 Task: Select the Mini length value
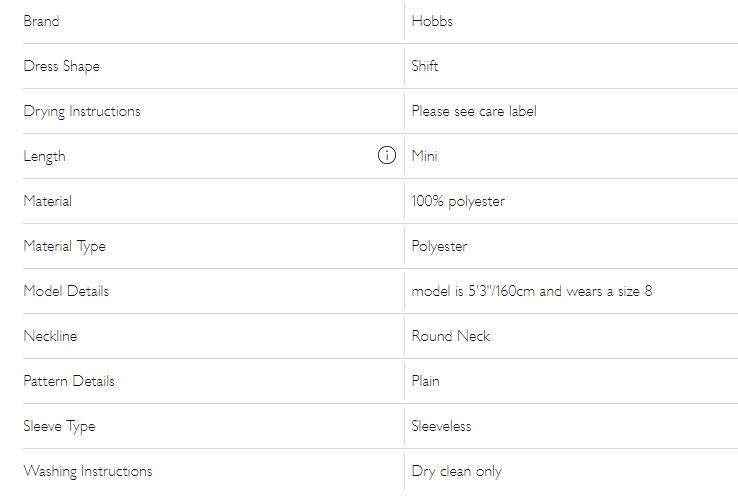coord(424,156)
